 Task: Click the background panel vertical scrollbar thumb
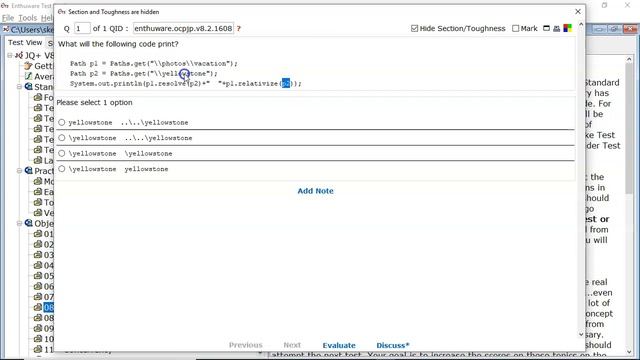pyautogui.click(x=629, y=129)
